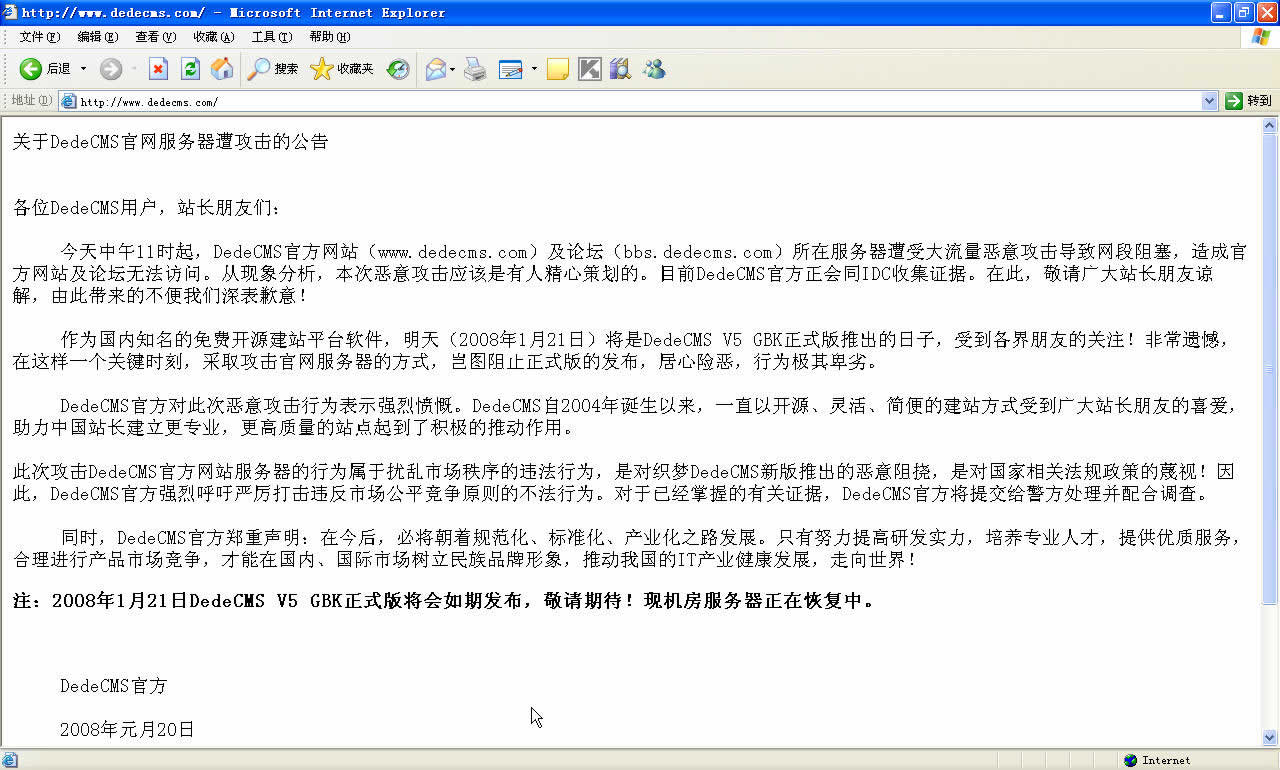Minimize the Internet Explorer window

tap(1221, 12)
